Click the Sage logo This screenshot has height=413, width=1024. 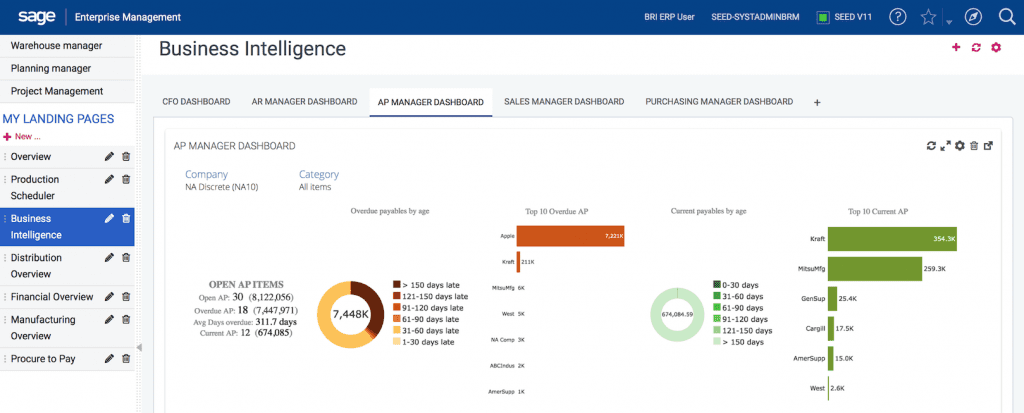point(38,17)
